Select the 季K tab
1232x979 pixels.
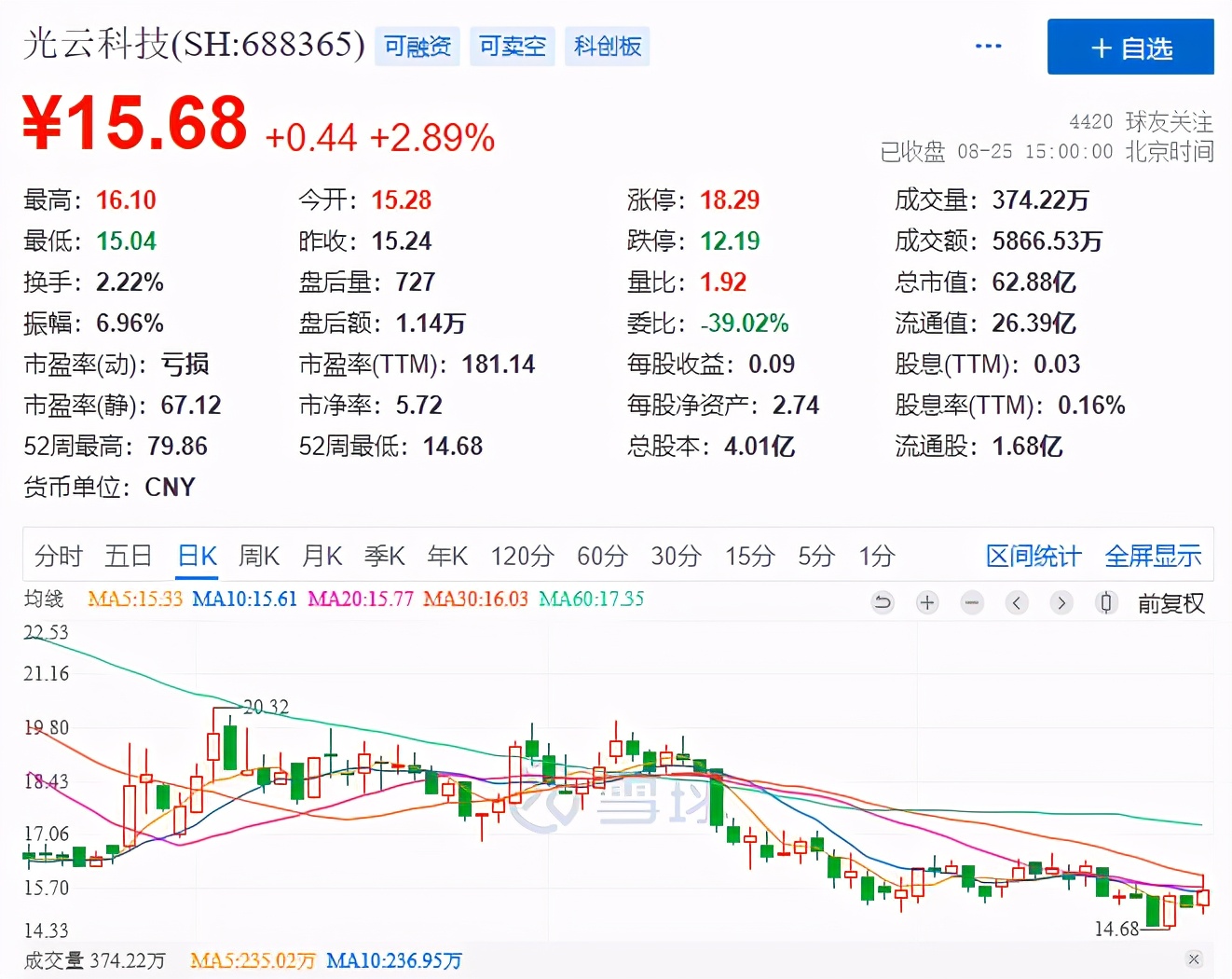pos(385,557)
